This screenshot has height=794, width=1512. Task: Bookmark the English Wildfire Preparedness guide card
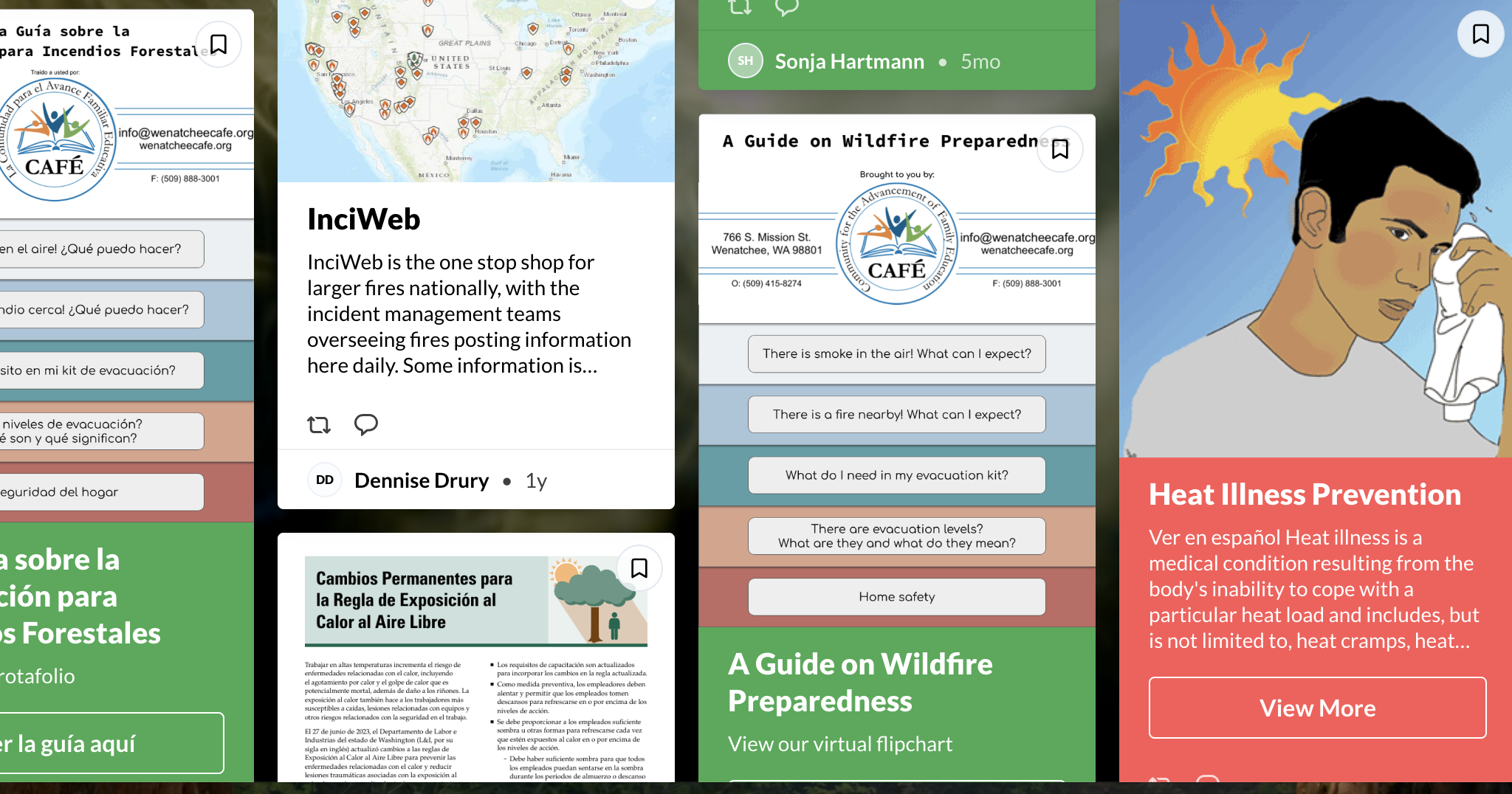click(1059, 149)
